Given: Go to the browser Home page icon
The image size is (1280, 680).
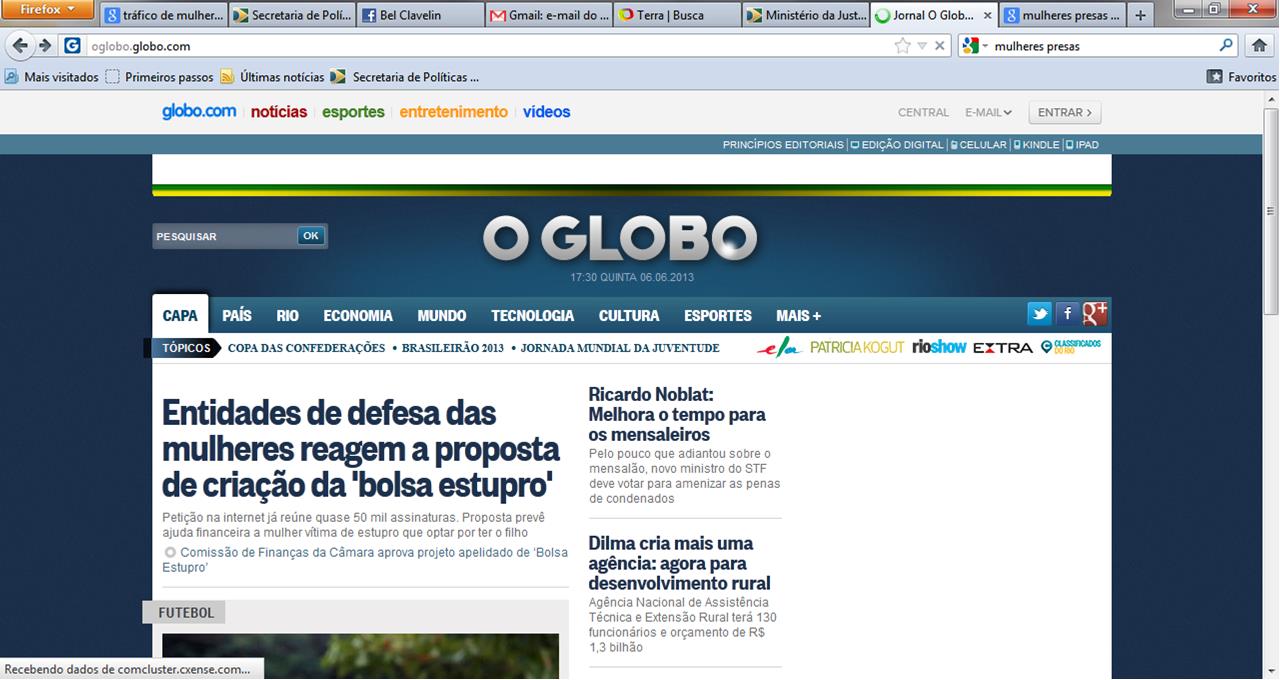Looking at the screenshot, I should pyautogui.click(x=1259, y=46).
